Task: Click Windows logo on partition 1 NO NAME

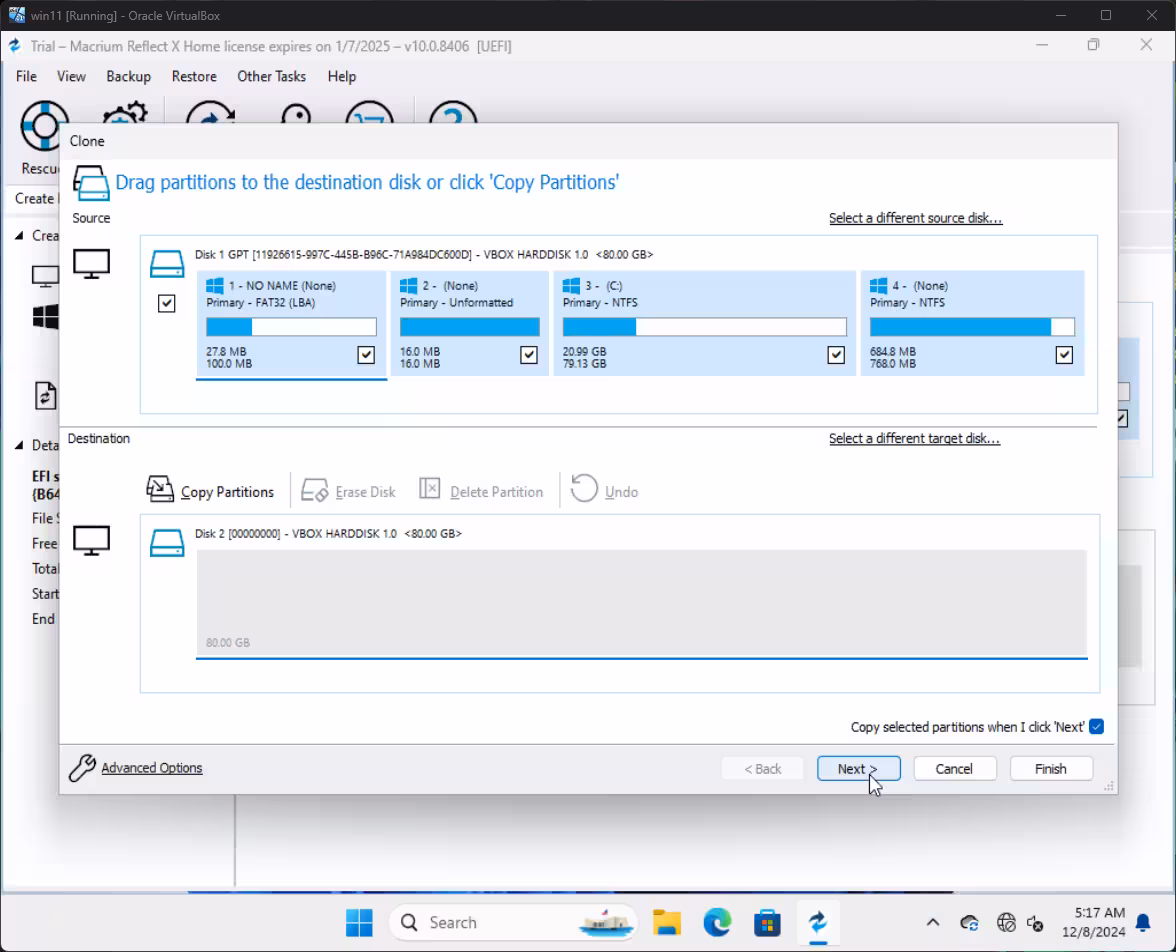Action: click(x=214, y=286)
